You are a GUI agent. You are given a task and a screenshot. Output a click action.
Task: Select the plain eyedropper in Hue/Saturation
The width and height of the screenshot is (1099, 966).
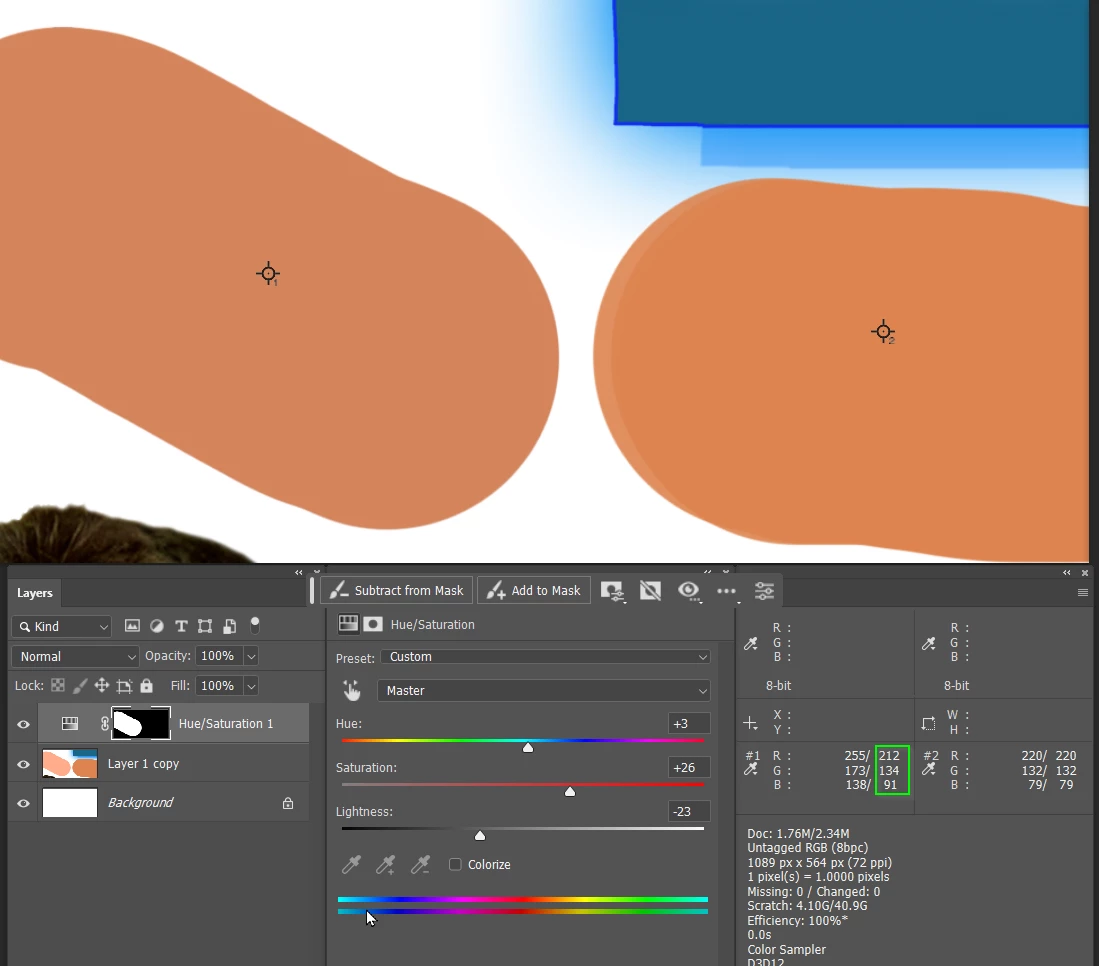[351, 864]
